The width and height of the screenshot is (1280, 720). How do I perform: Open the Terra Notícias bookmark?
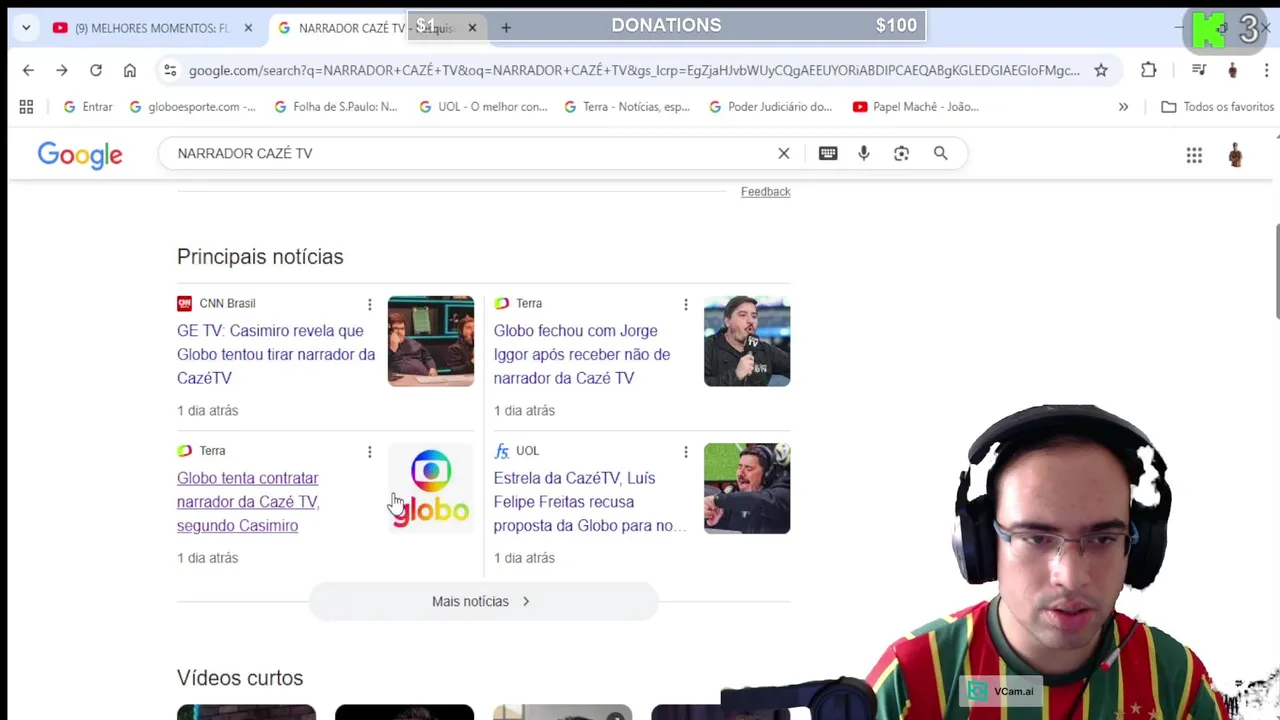(627, 107)
